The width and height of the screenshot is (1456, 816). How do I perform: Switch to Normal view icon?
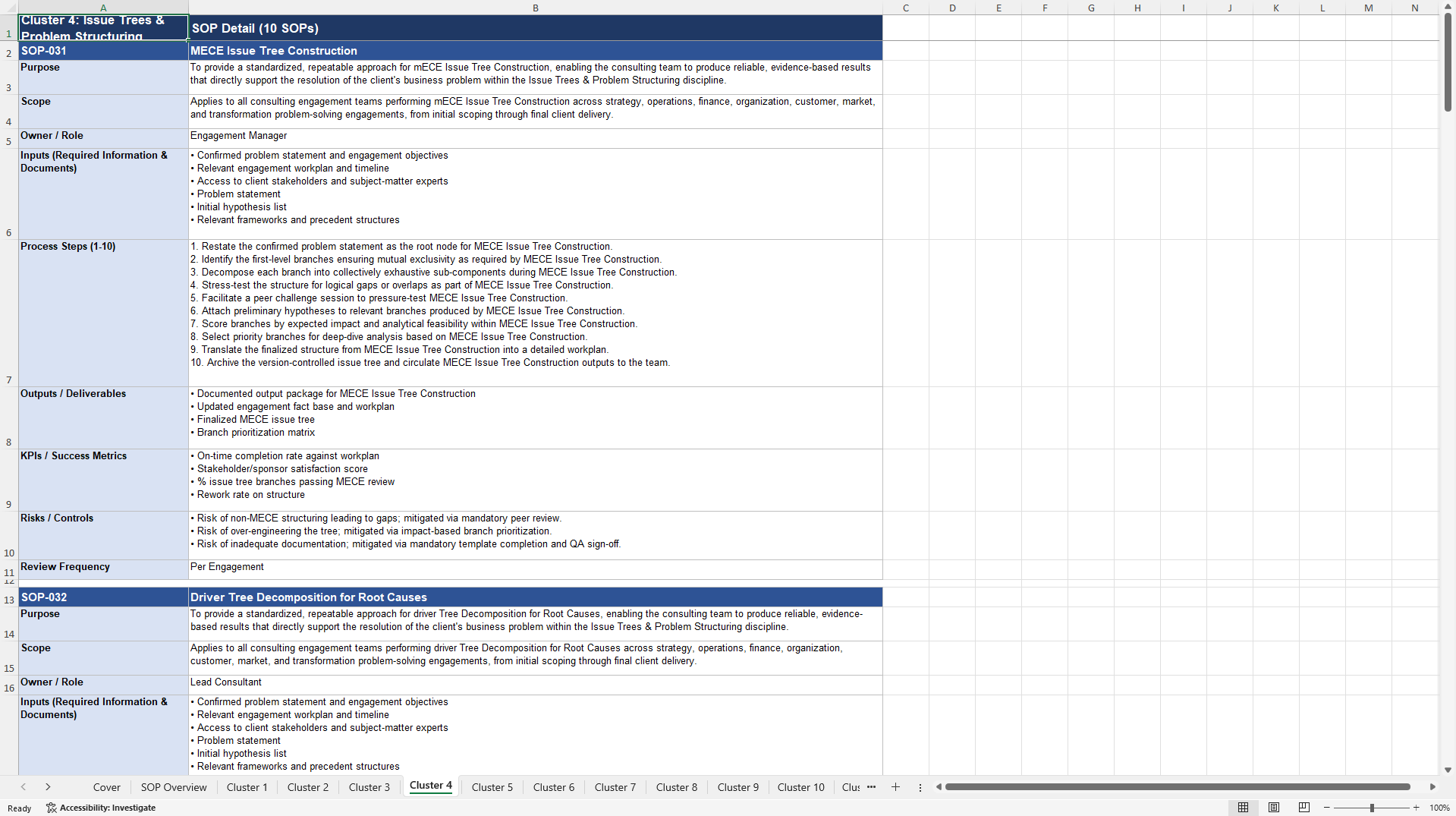[1243, 808]
